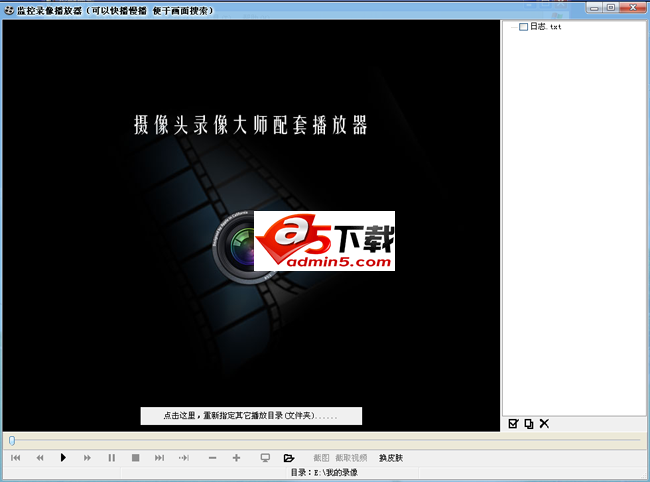Minimize the player window
Image resolution: width=650 pixels, height=482 pixels.
click(594, 7)
